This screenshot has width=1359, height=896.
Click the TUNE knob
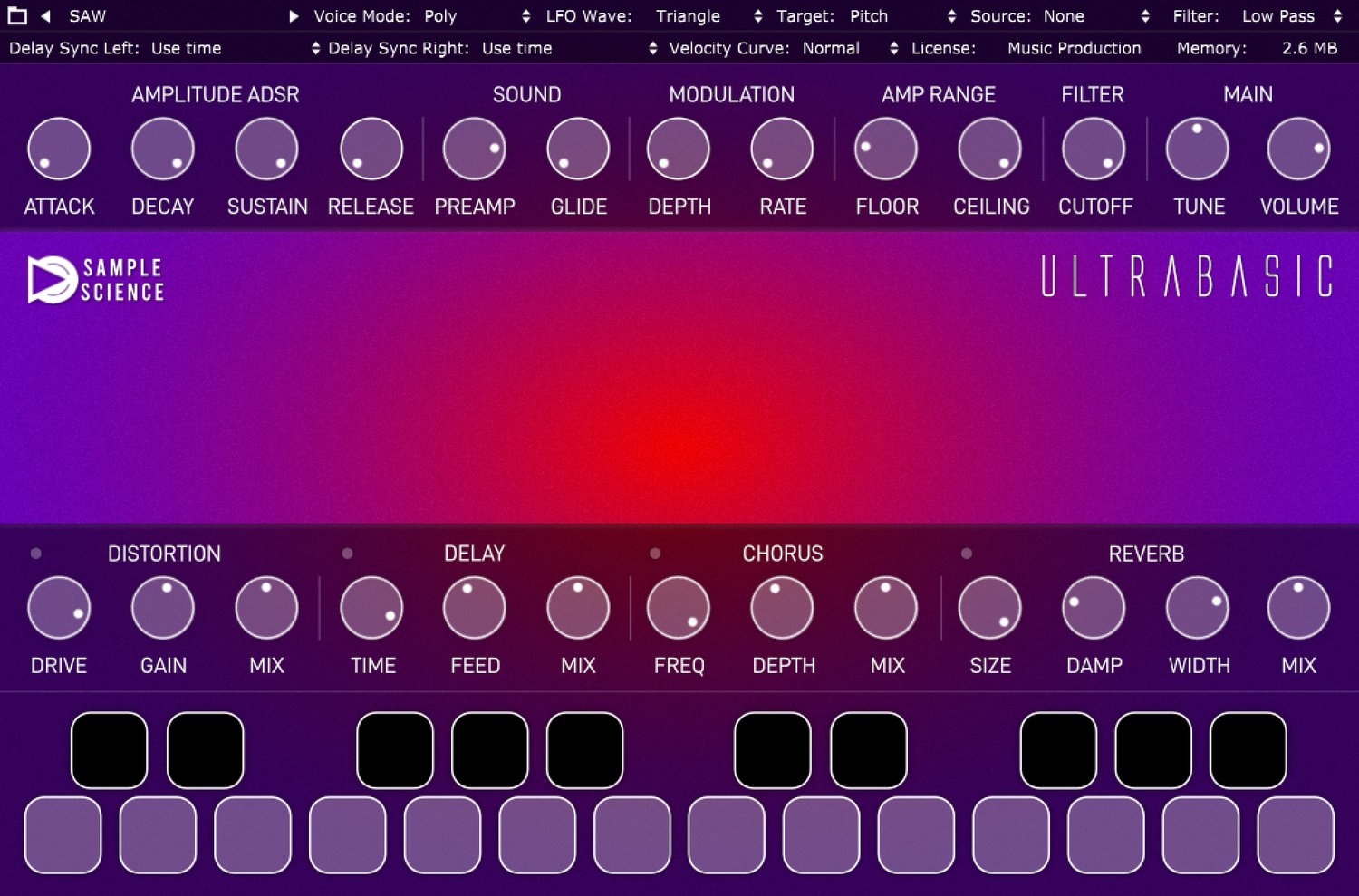pos(1198,149)
